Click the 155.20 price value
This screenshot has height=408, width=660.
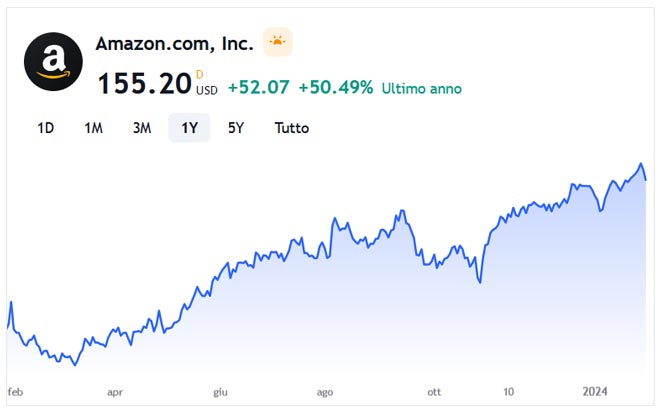point(144,85)
